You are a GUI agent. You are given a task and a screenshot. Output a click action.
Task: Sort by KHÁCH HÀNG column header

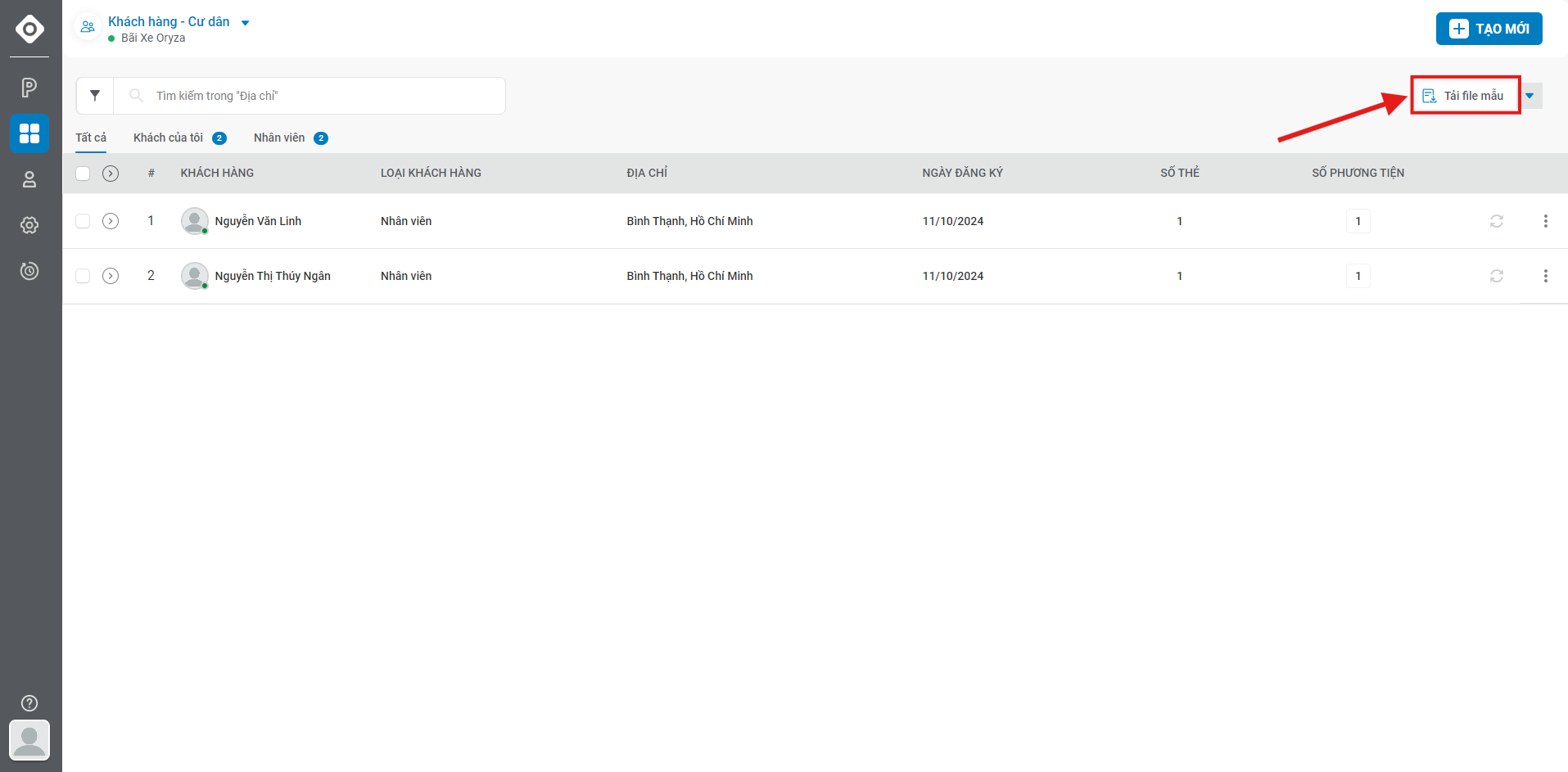pyautogui.click(x=217, y=173)
